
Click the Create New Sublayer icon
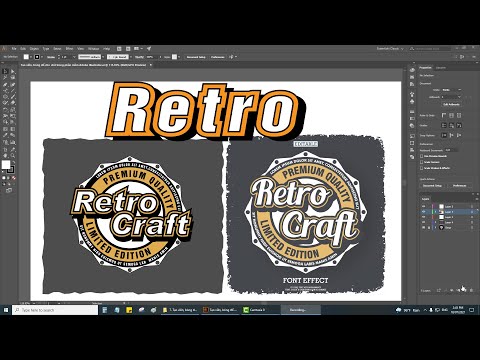[458, 291]
